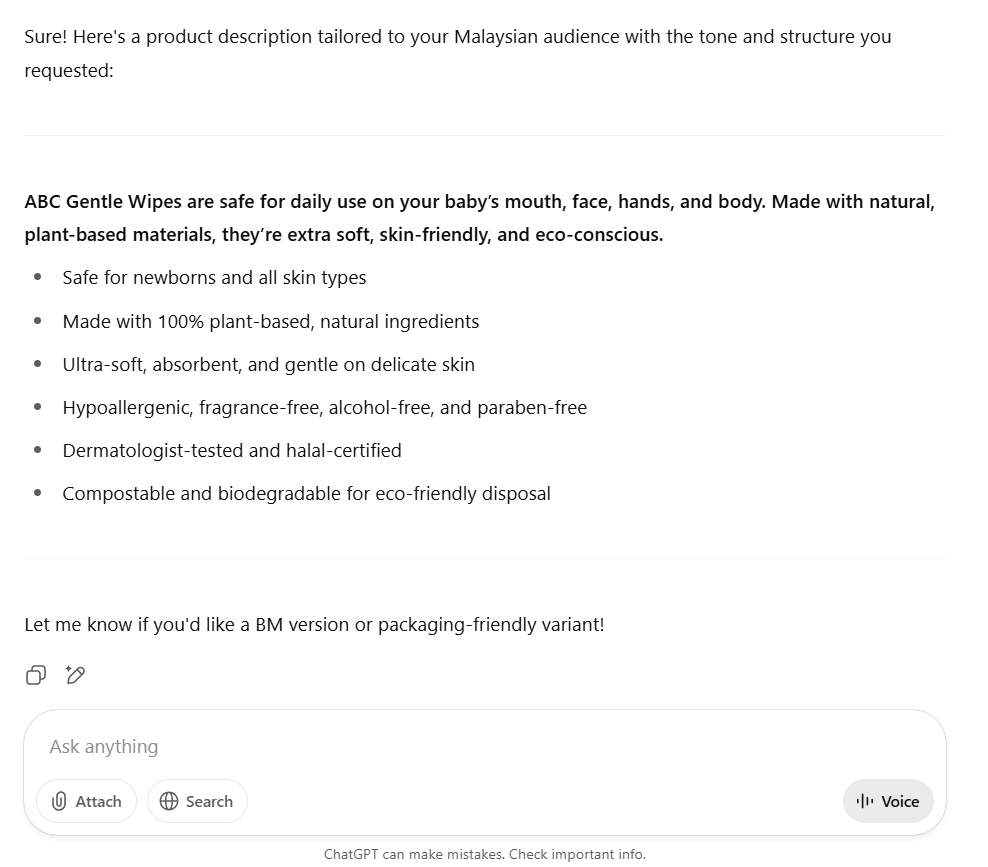Switch on Voice conversation mode
Screen dimensions: 988x867
(x=888, y=801)
